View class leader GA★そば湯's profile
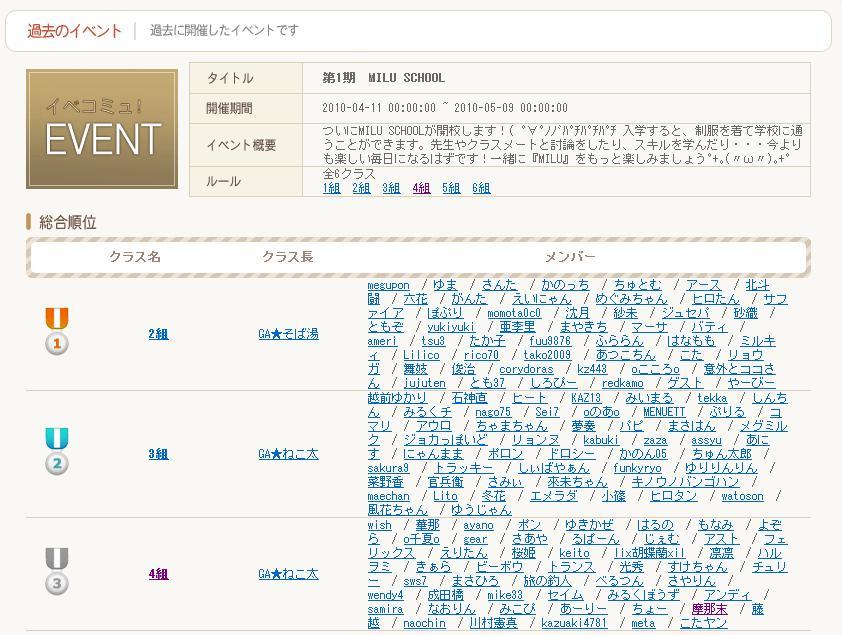842x635 pixels. 288,334
